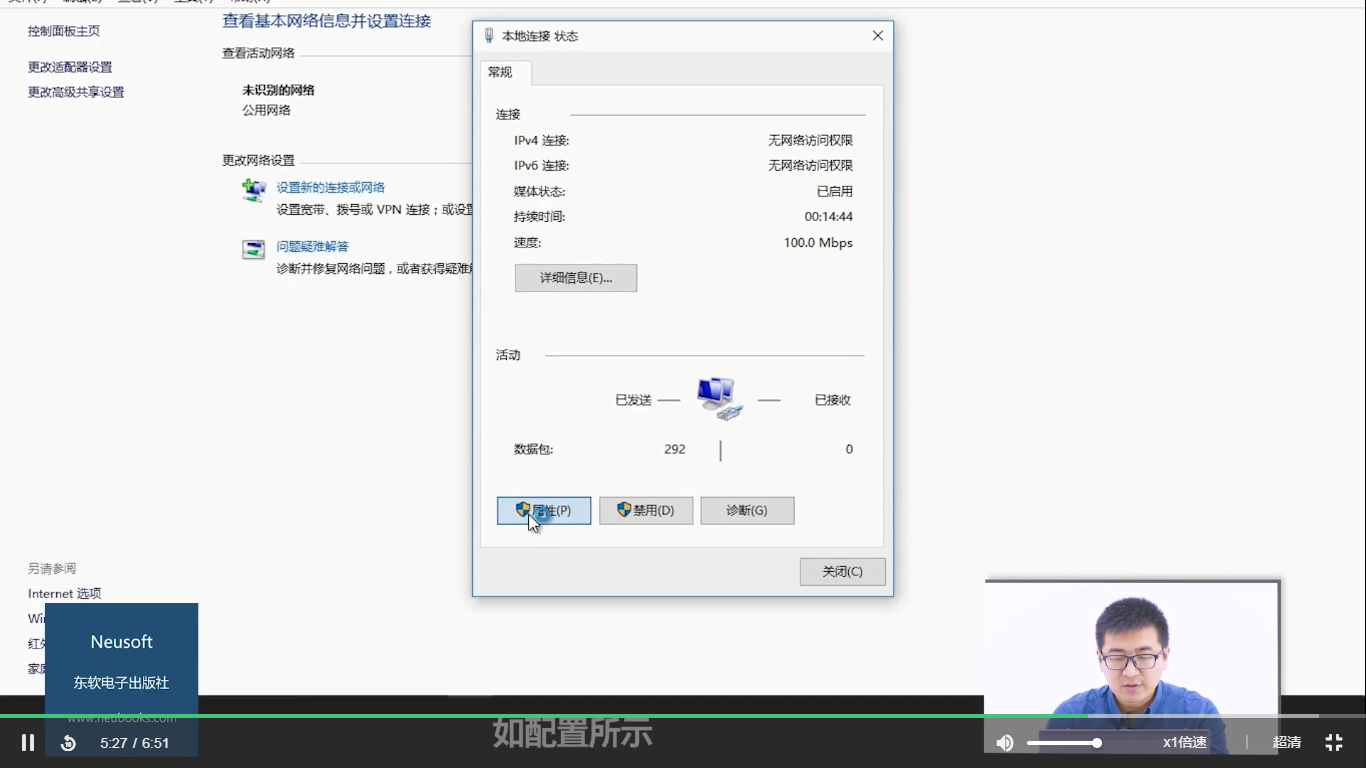Image resolution: width=1366 pixels, height=768 pixels.
Task: Click the network adapter icon in dialog title
Action: [489, 36]
